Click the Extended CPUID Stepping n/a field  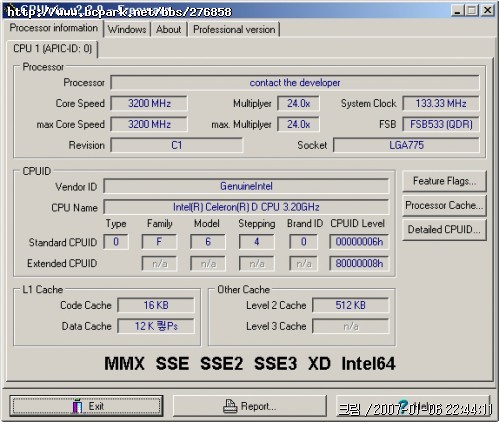click(x=256, y=263)
